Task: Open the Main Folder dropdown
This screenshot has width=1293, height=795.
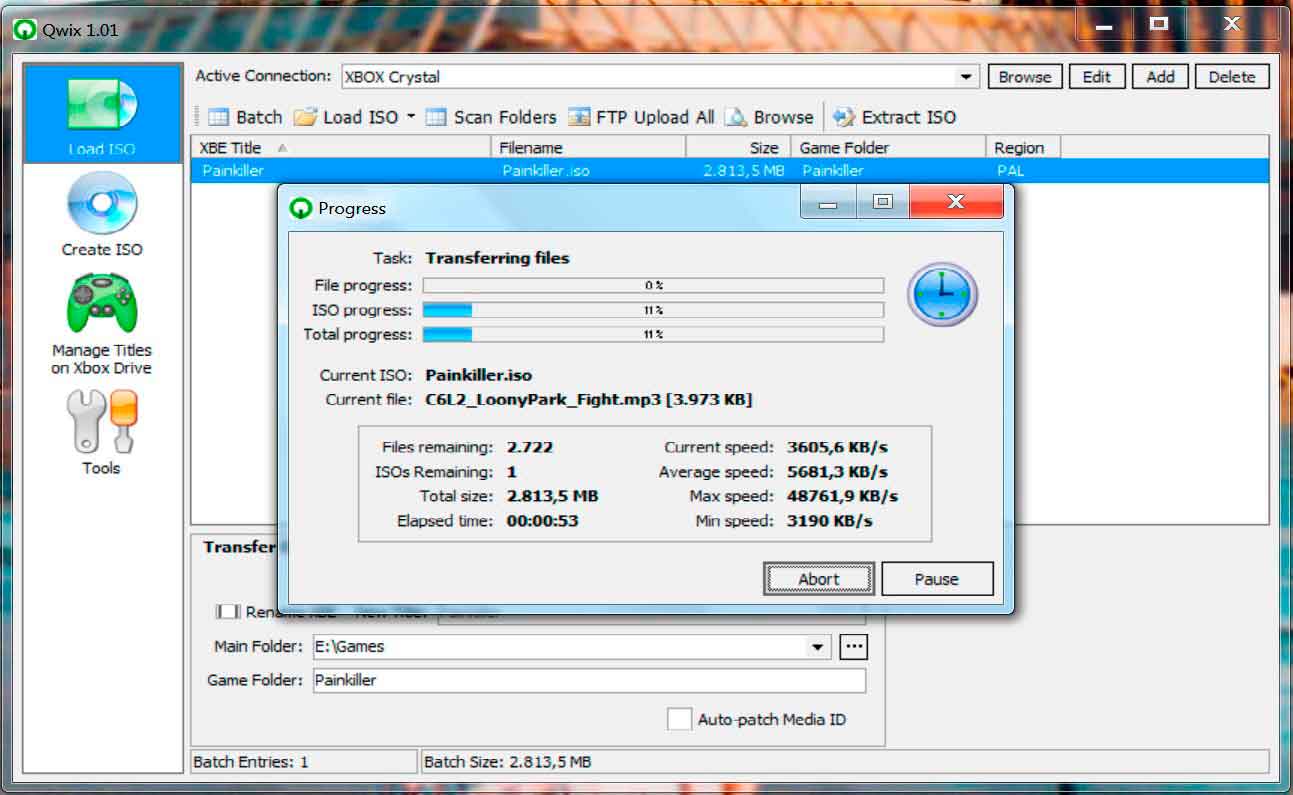Action: [x=818, y=647]
